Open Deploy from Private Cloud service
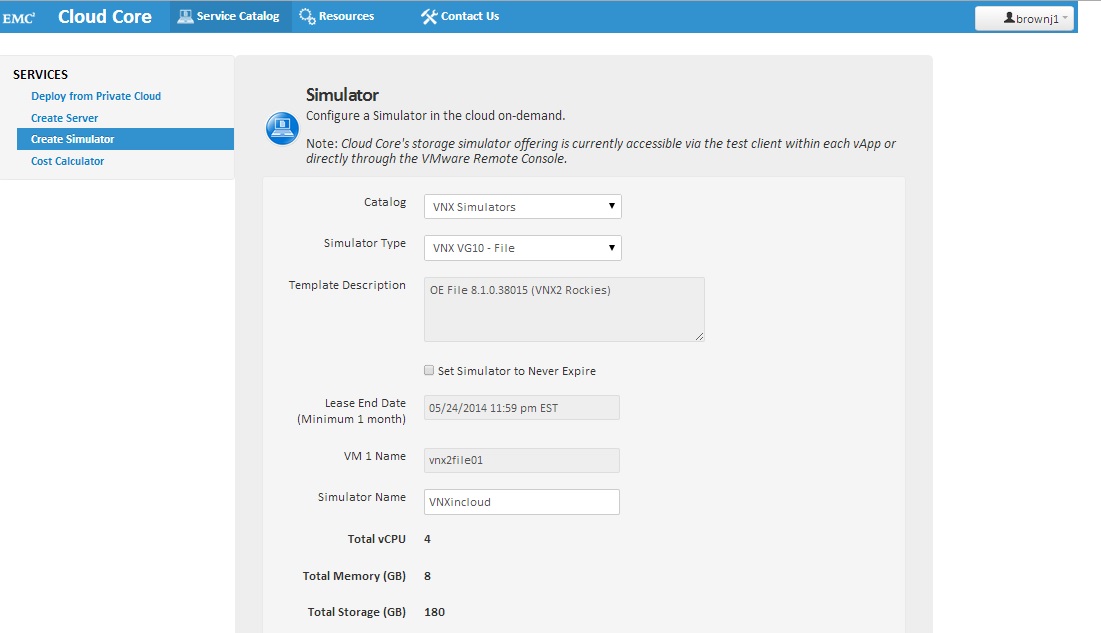1101x633 pixels. (x=95, y=96)
